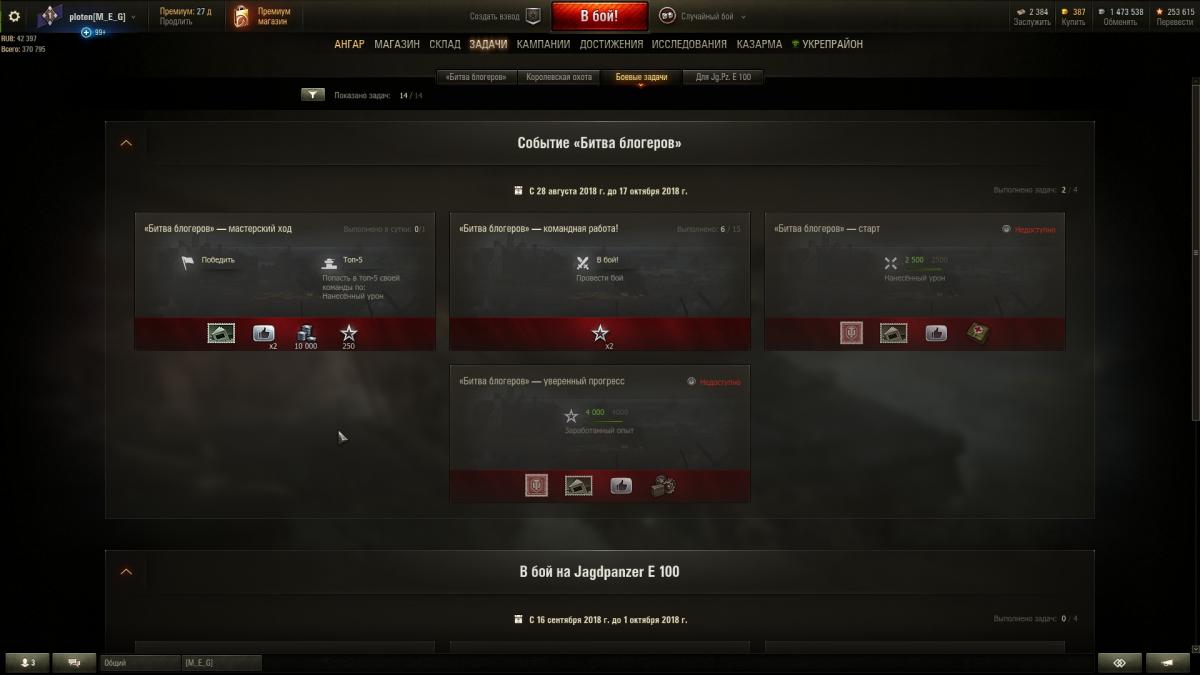Switch to the МАГАЗИН menu tab
Screen dimensions: 1200x675
click(x=397, y=44)
